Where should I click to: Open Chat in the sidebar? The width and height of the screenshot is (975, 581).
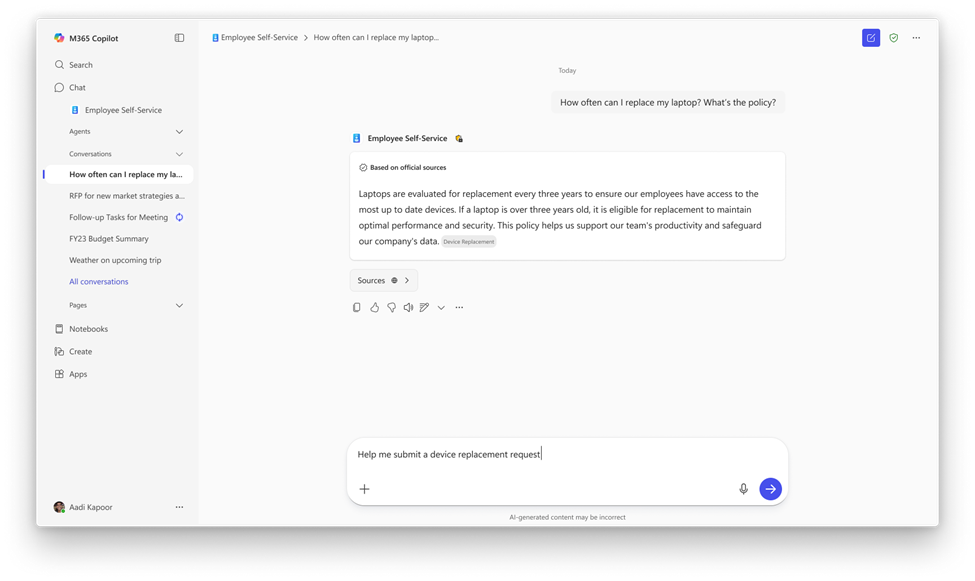70,88
